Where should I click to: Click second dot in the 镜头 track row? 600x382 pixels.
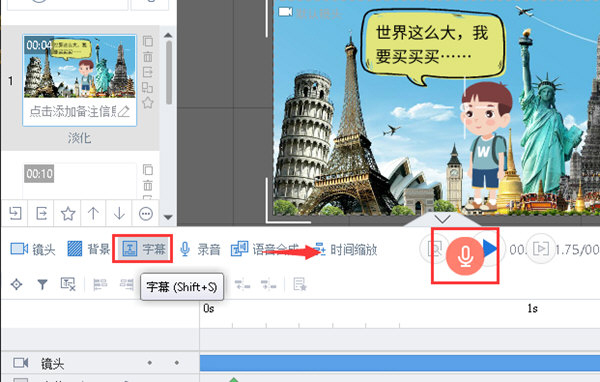(176, 362)
